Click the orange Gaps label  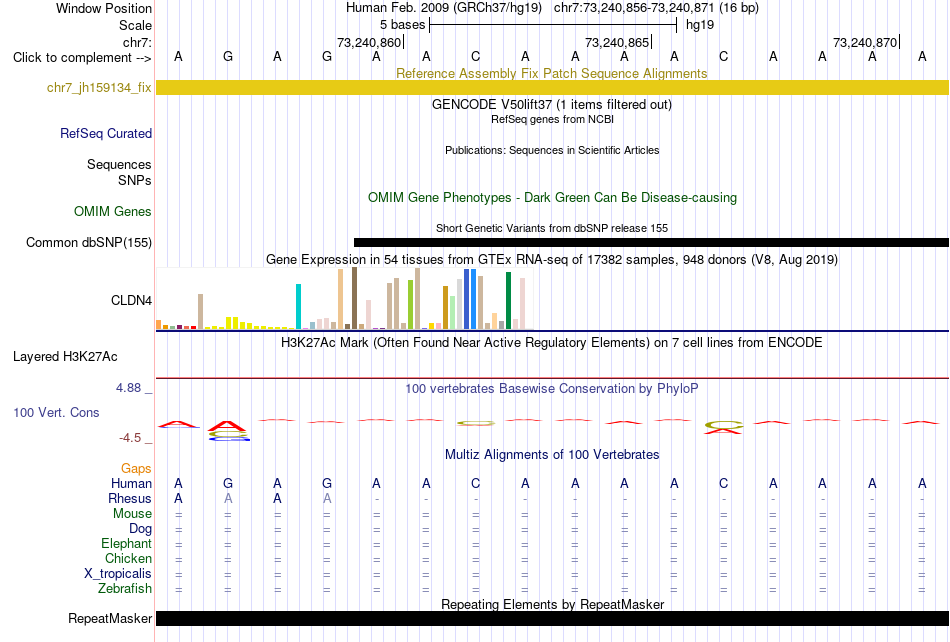[136, 468]
